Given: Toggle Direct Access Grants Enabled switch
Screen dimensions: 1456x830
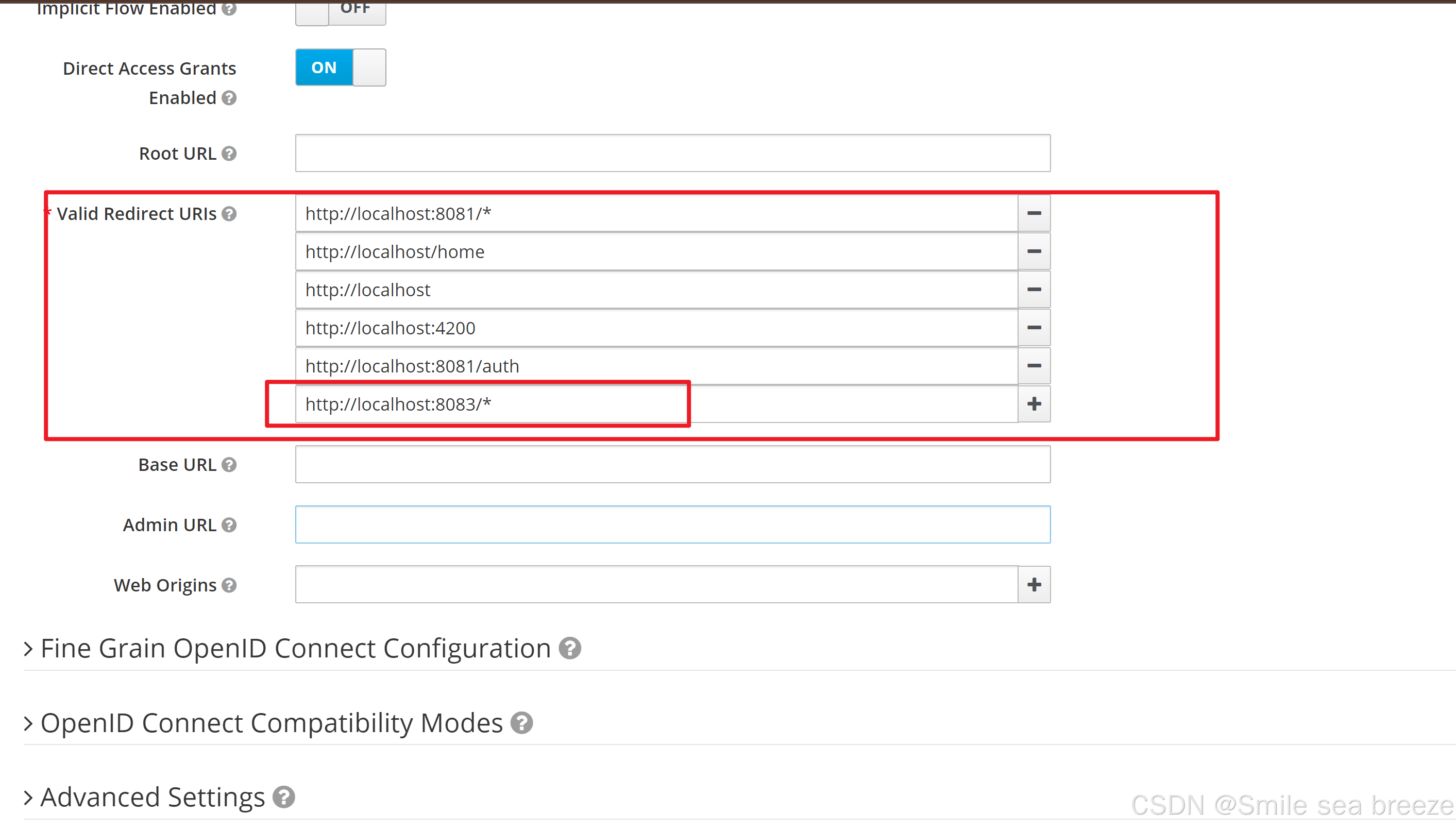Looking at the screenshot, I should click(x=341, y=67).
